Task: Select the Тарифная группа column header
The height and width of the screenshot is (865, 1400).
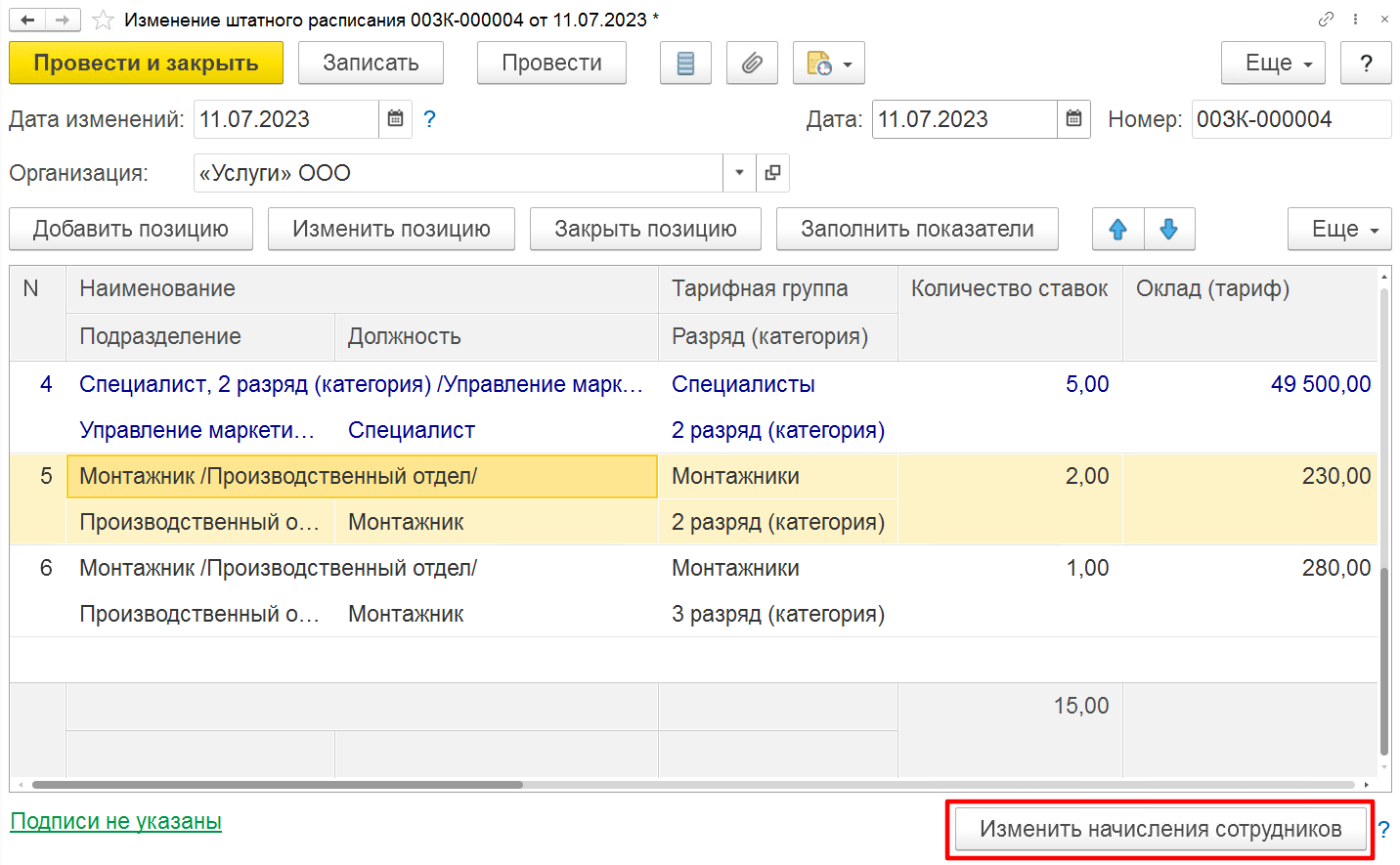Action: 778,289
